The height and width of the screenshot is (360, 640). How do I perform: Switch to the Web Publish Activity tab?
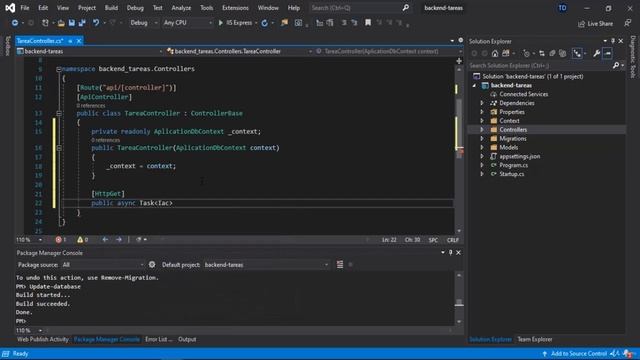point(43,339)
